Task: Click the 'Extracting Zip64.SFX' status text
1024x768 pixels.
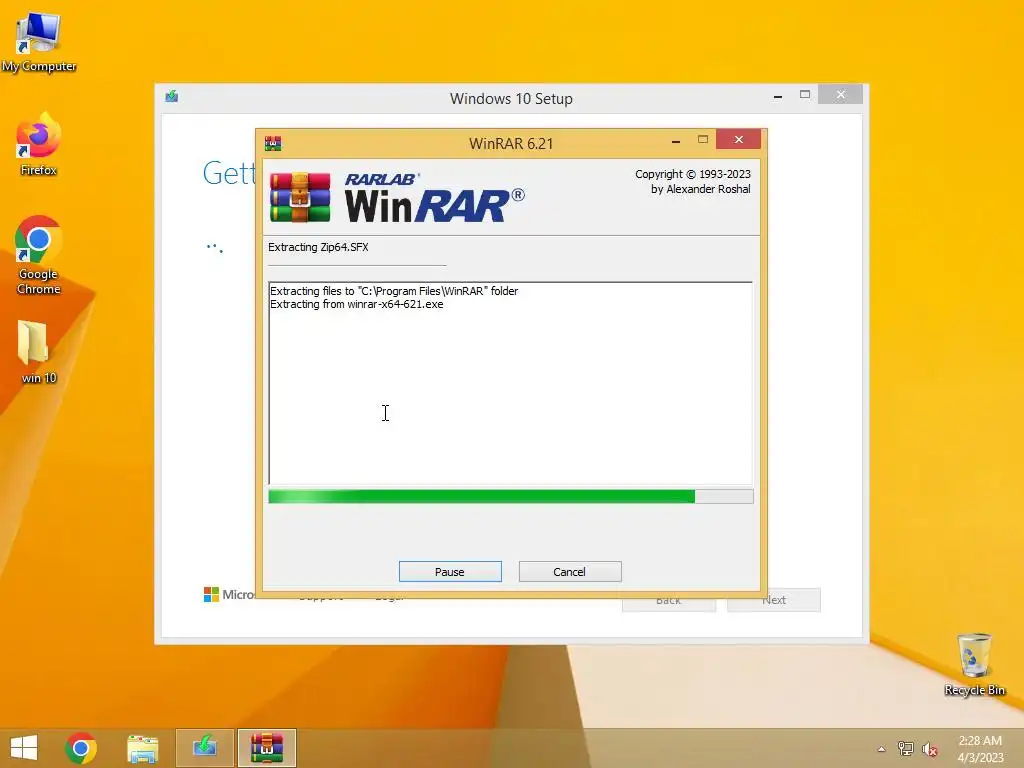Action: point(318,248)
